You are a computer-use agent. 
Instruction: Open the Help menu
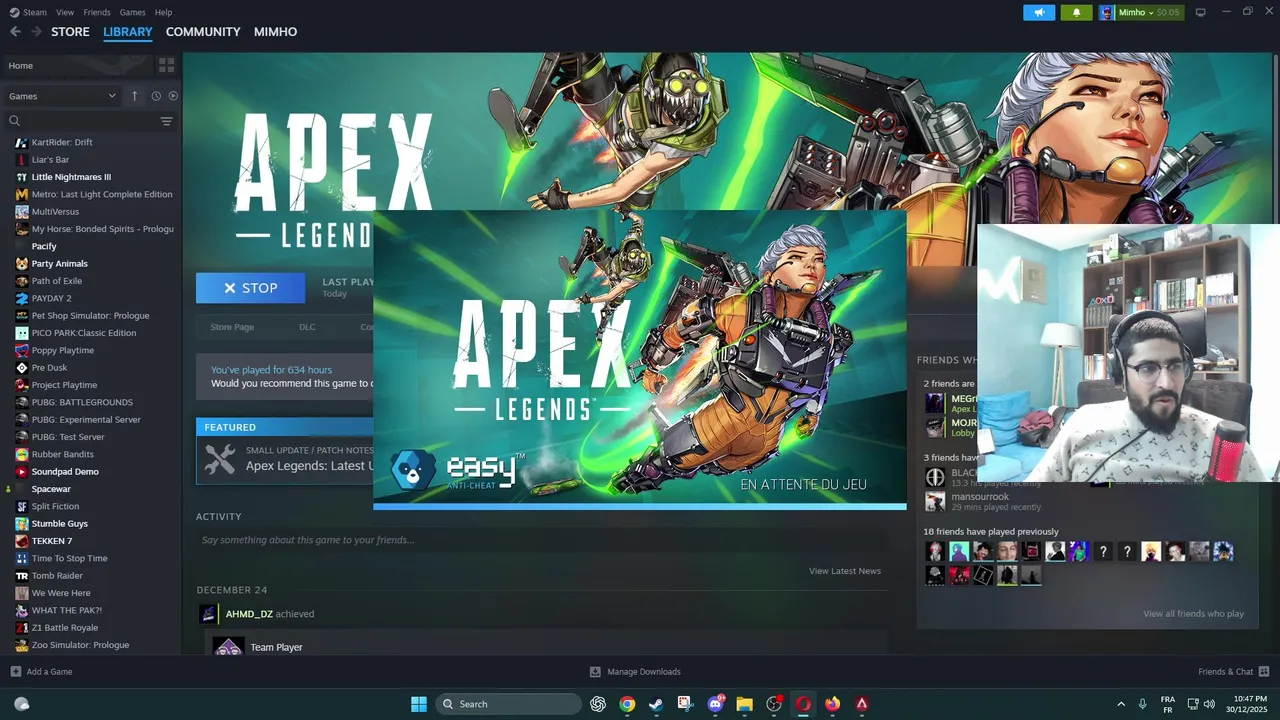pos(164,12)
